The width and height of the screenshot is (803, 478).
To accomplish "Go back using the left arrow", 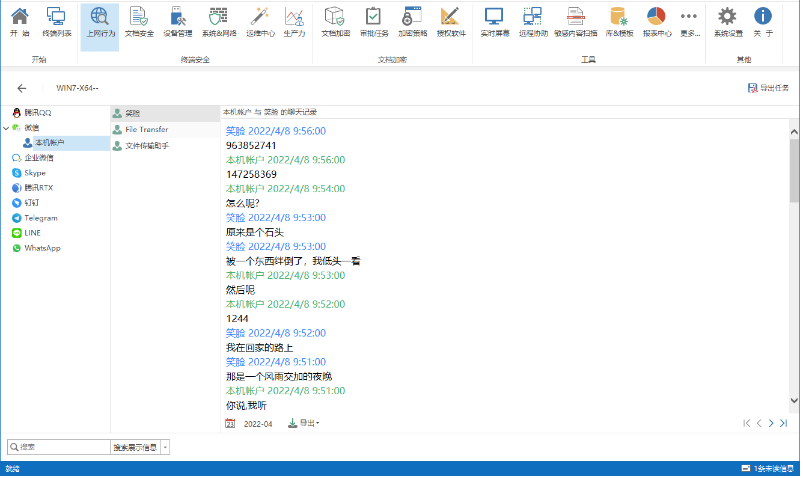I will tap(22, 88).
